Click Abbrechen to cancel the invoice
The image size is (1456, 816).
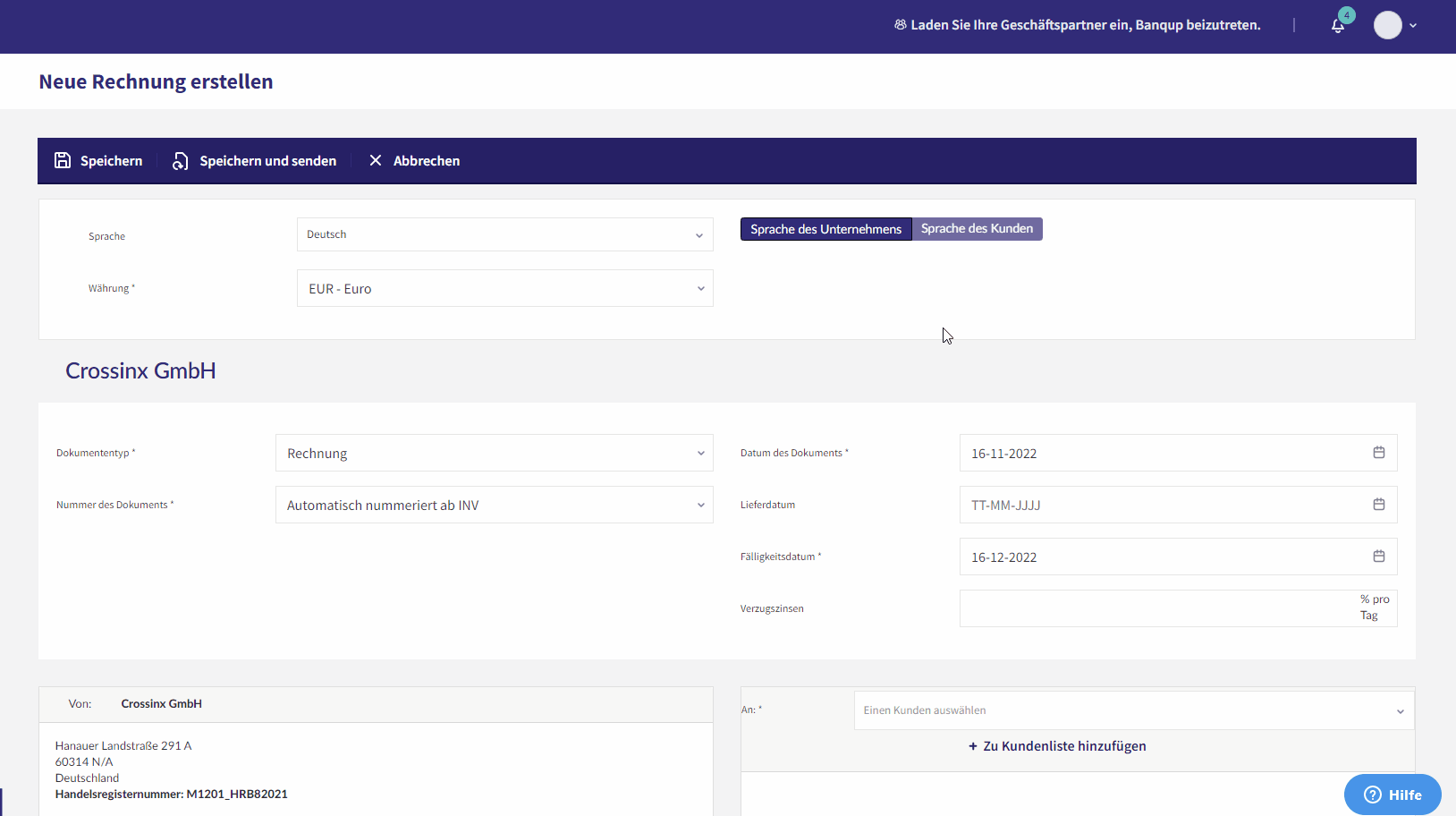pos(415,161)
